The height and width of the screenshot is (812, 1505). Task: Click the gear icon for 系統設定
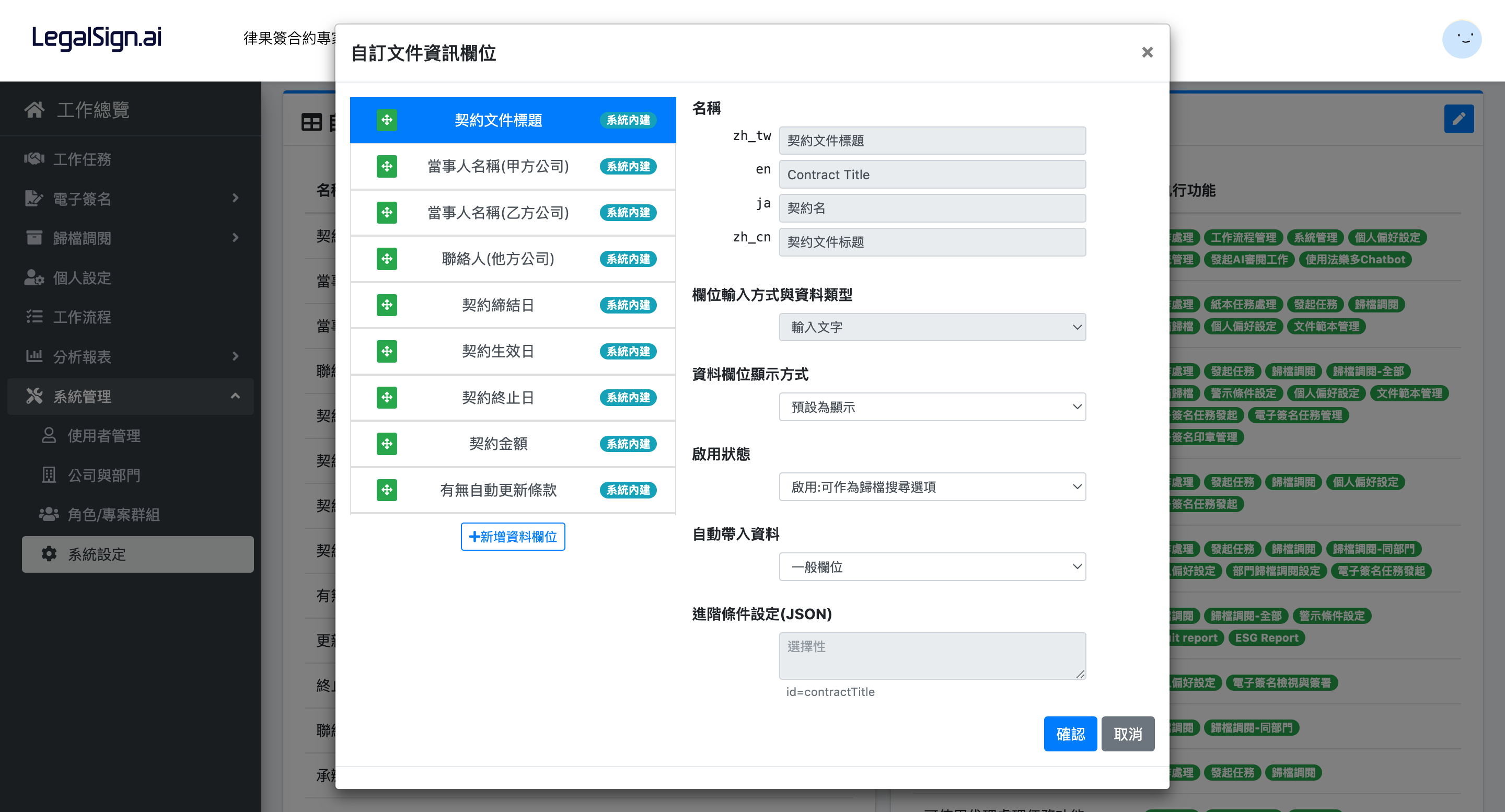click(49, 554)
